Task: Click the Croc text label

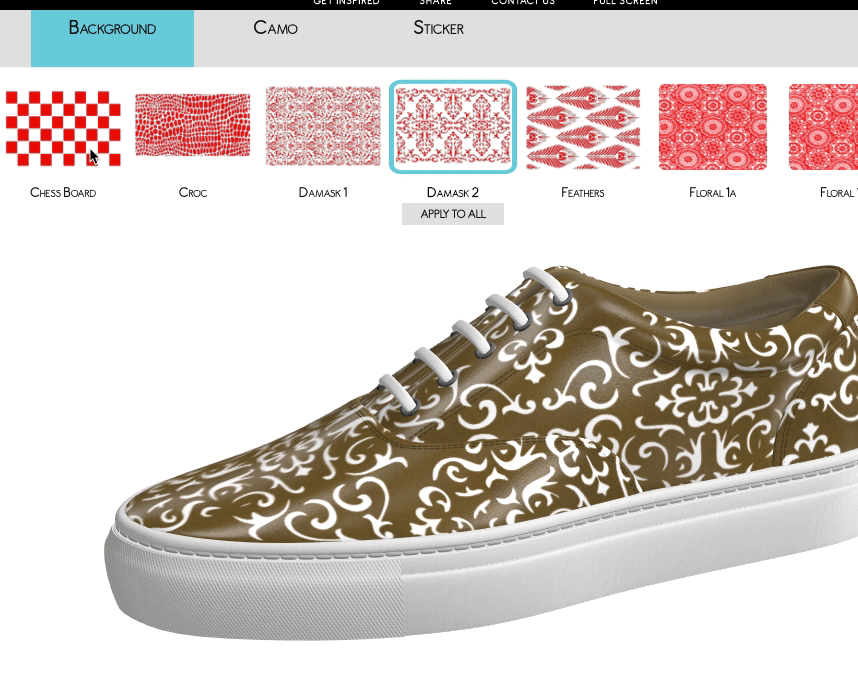Action: pos(193,192)
